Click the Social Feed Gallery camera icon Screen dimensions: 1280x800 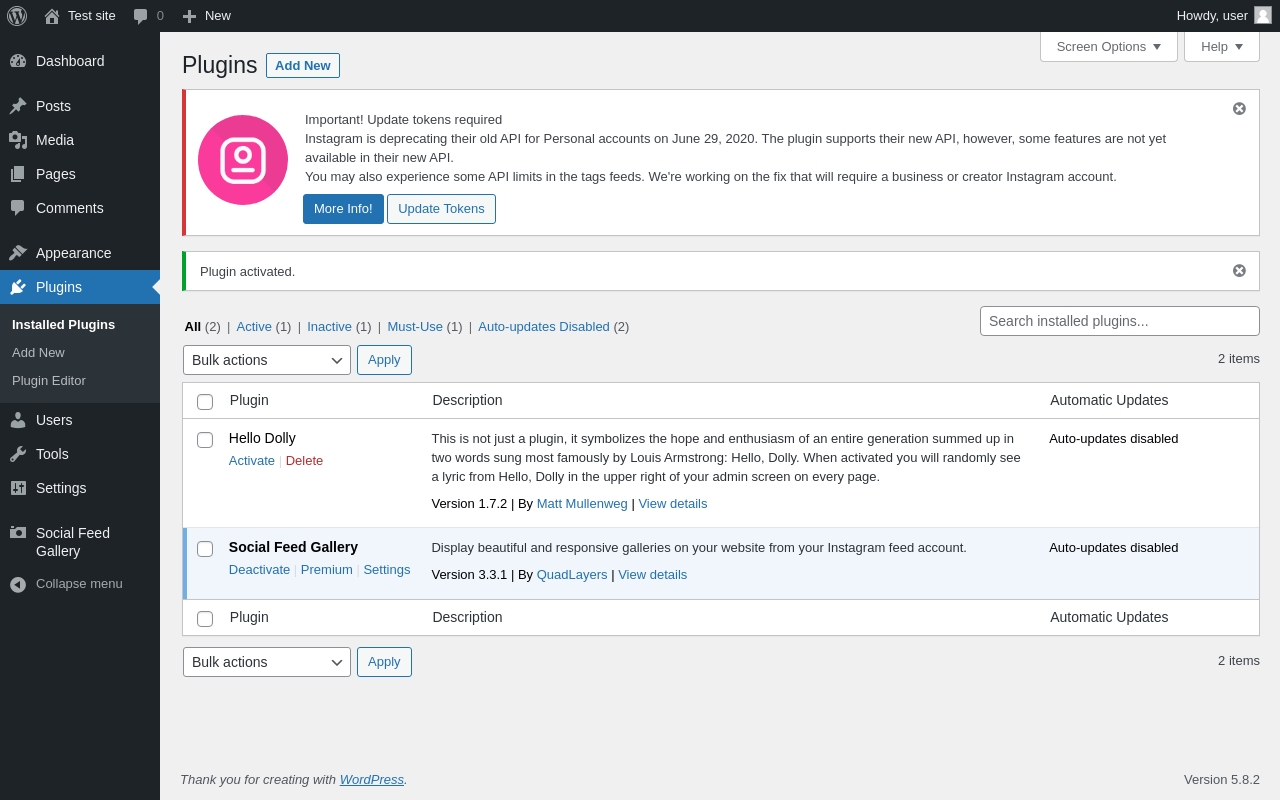(x=18, y=533)
